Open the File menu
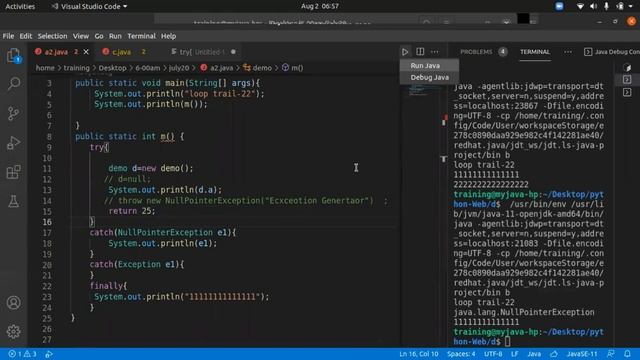This screenshot has height=360, width=640. (x=8, y=36)
